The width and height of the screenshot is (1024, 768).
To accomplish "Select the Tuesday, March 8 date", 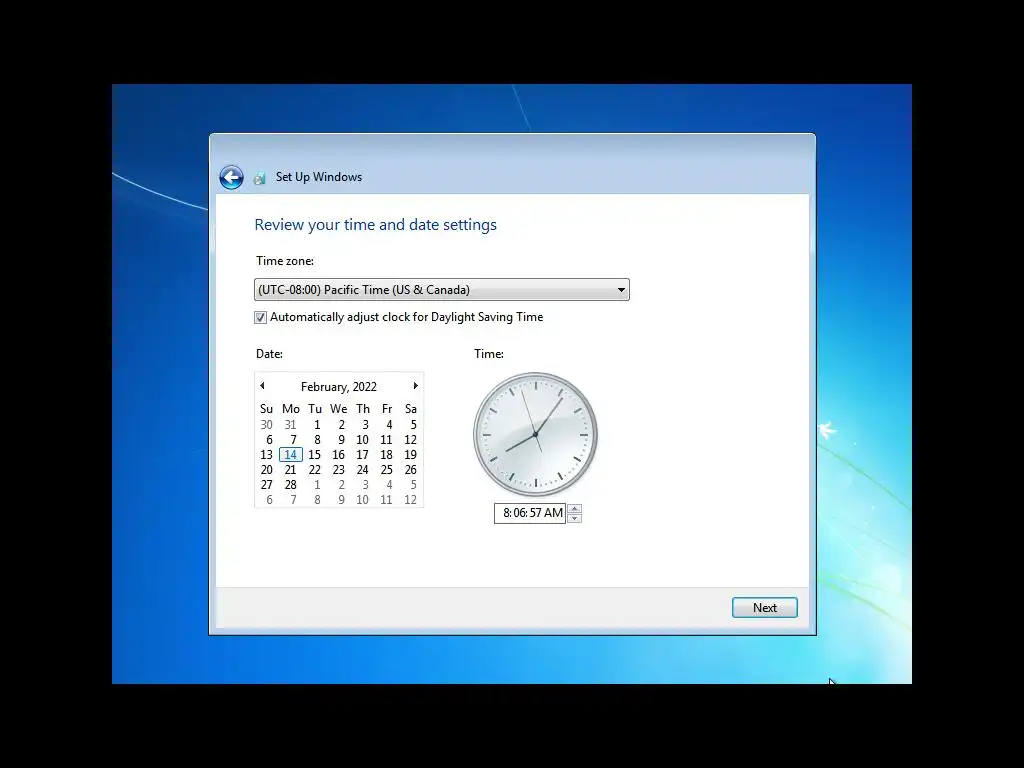I will pyautogui.click(x=317, y=500).
